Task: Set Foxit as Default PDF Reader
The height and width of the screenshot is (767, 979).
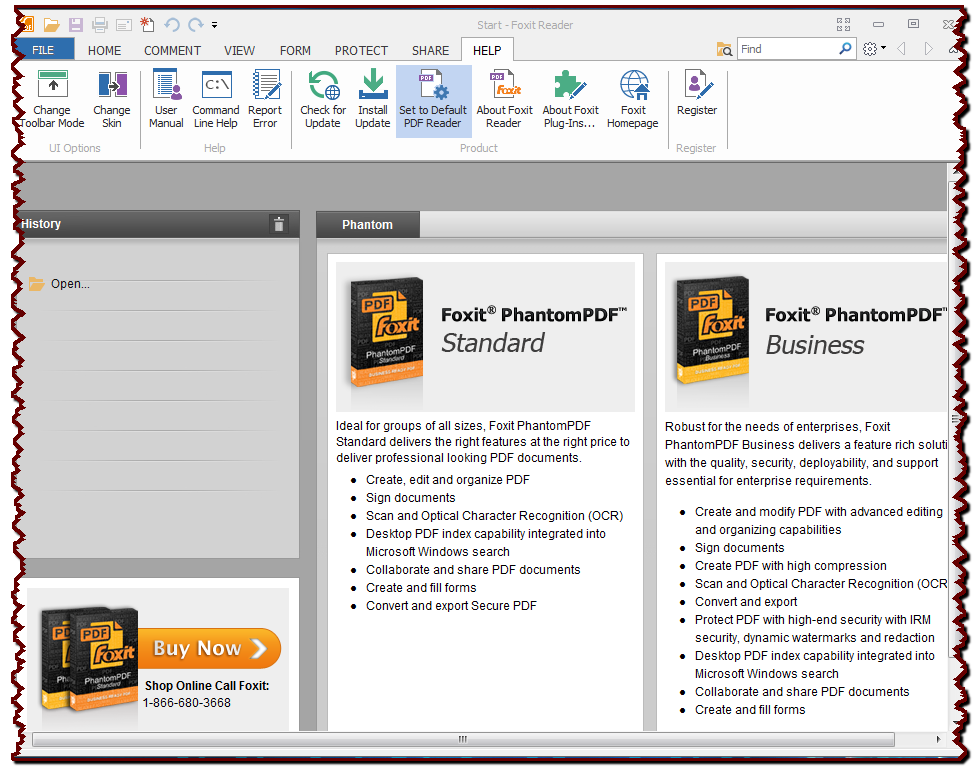Action: pyautogui.click(x=433, y=101)
